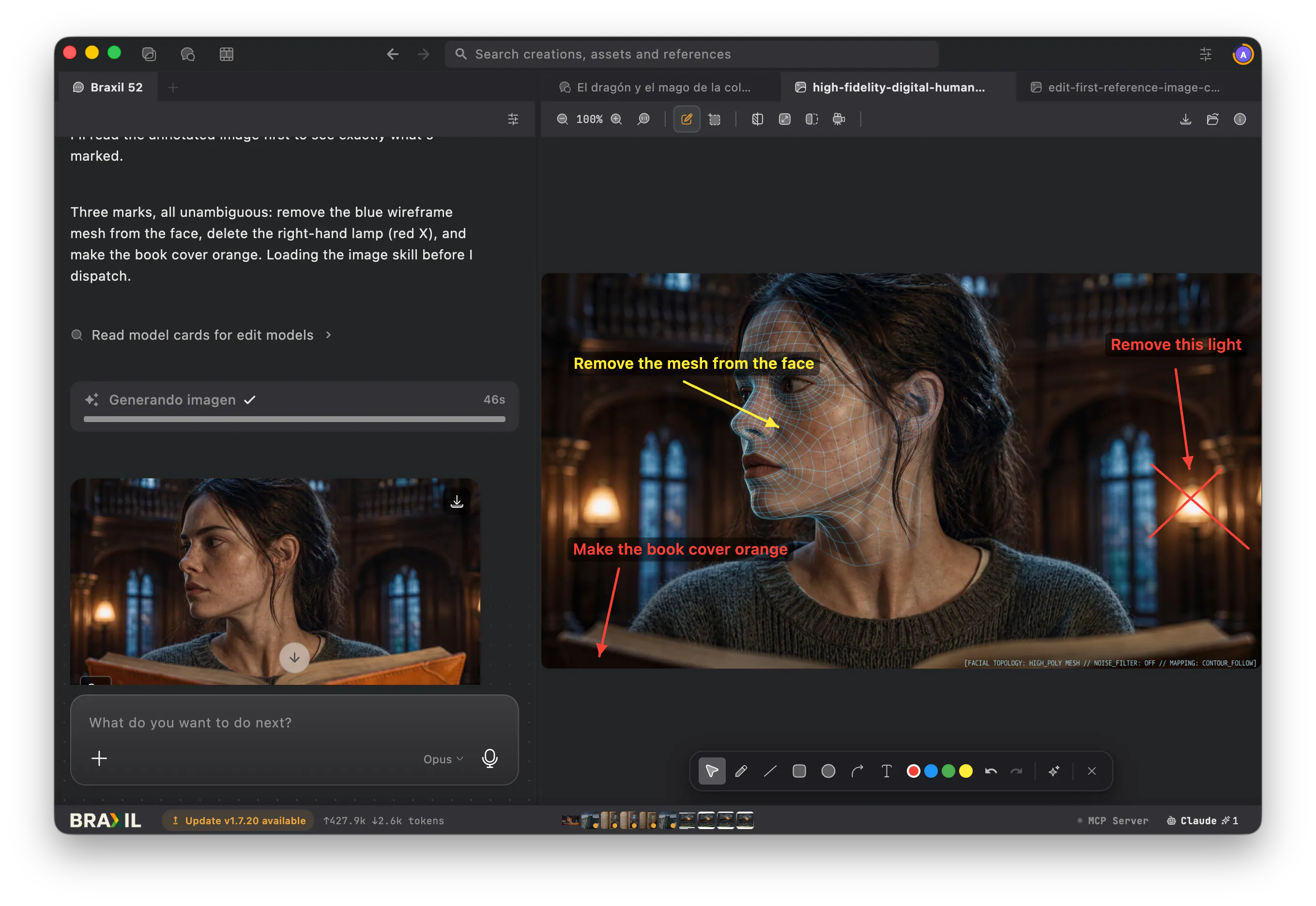1316x906 pixels.
Task: Pick the yellow annotation color
Action: [x=965, y=771]
